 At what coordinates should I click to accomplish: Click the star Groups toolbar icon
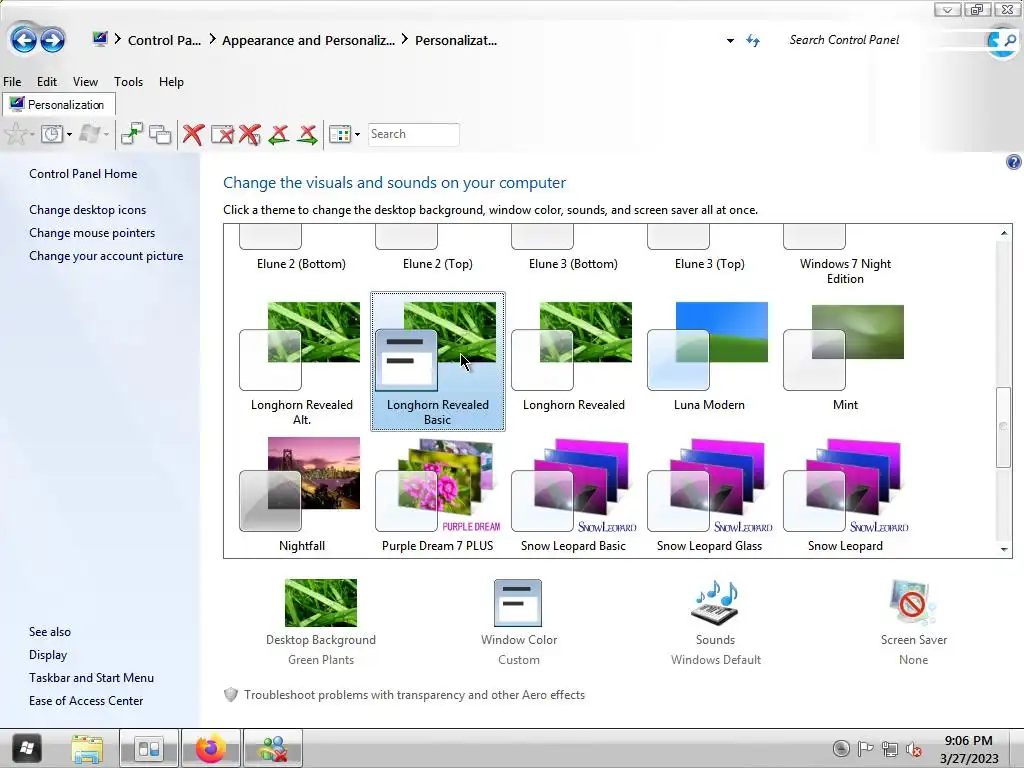click(x=16, y=135)
